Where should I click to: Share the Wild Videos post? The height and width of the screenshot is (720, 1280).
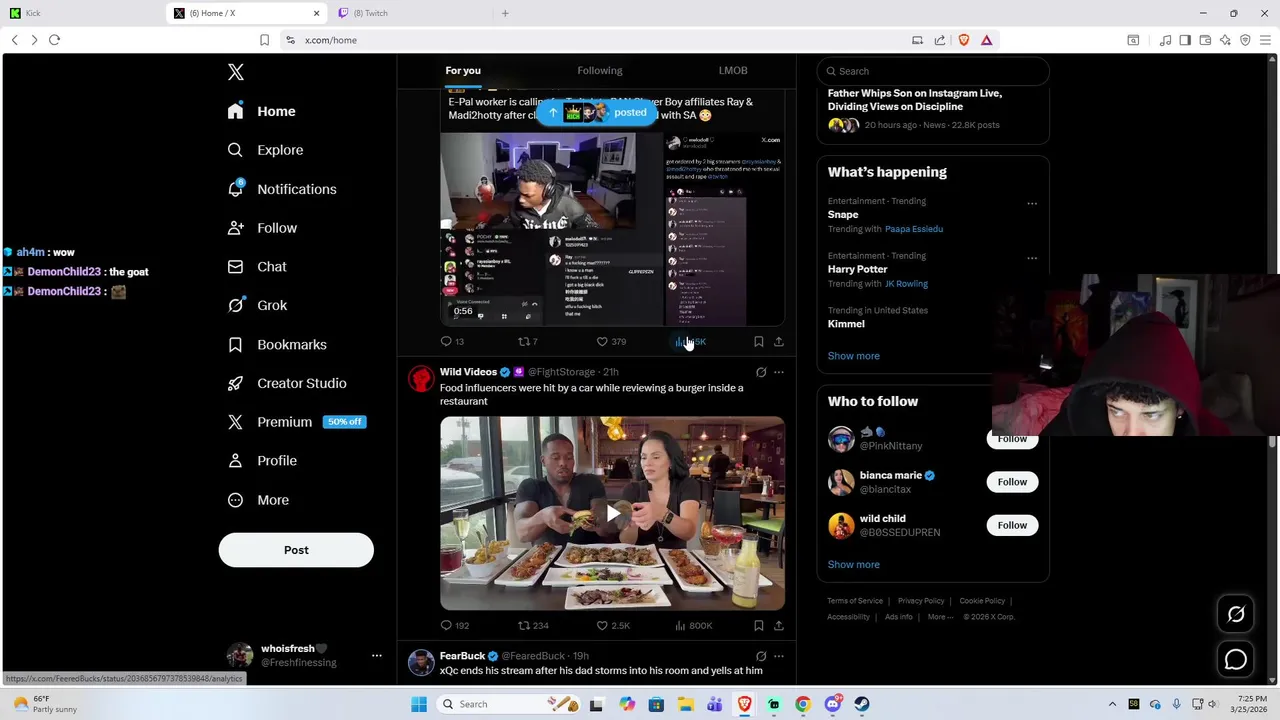[779, 626]
